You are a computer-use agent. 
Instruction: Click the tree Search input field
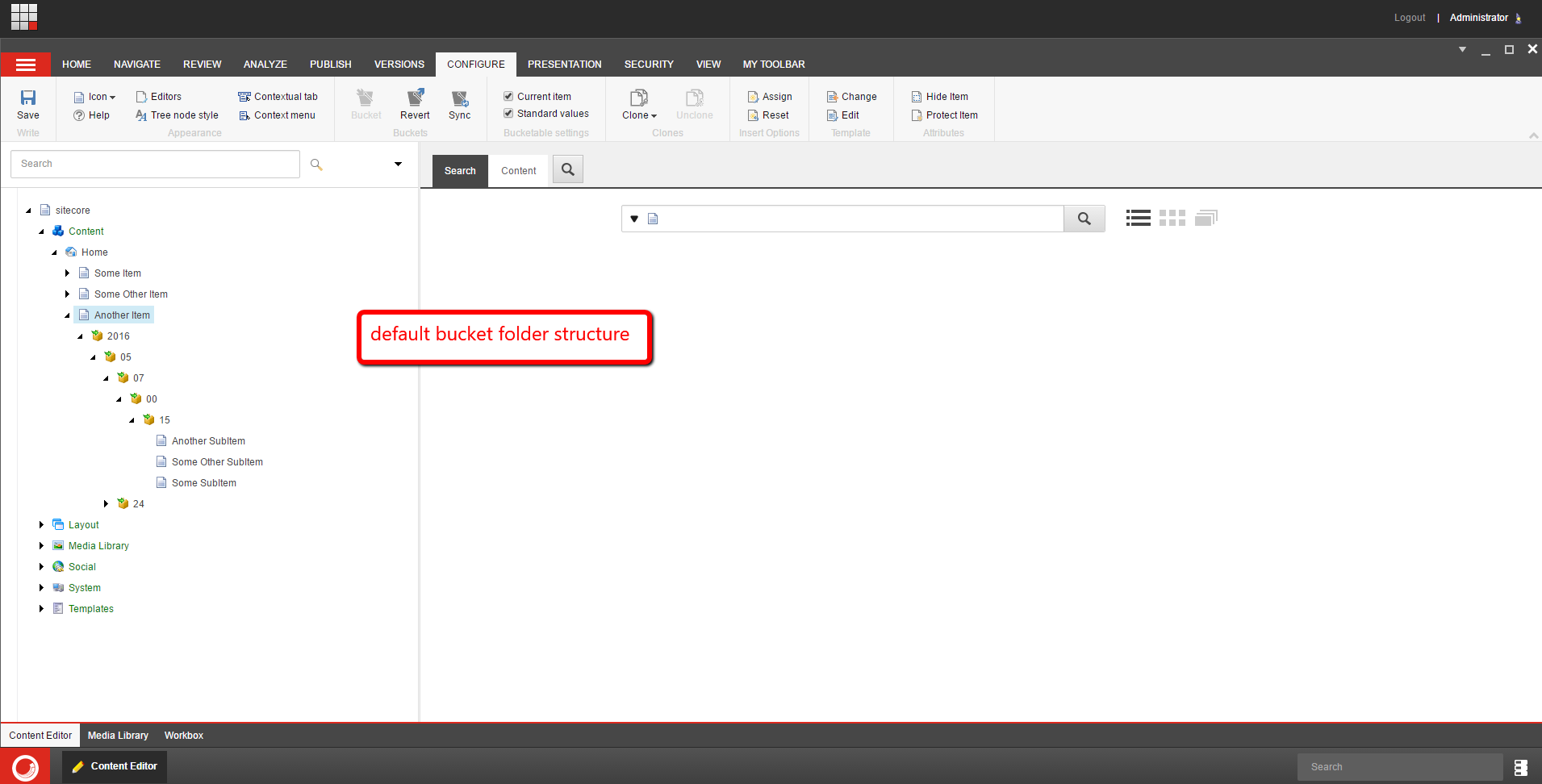click(155, 164)
